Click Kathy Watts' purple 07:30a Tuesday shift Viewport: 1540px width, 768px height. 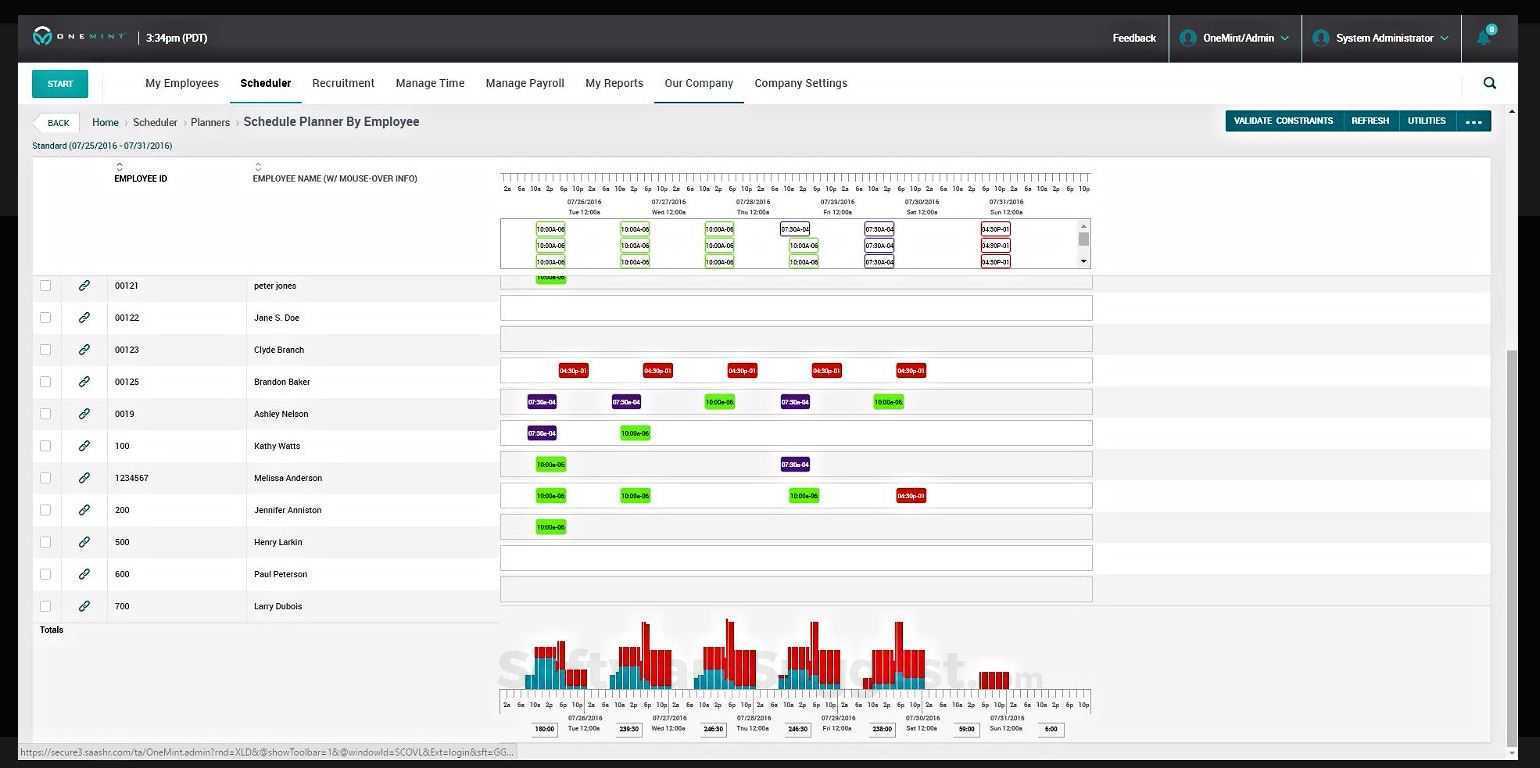coord(542,434)
